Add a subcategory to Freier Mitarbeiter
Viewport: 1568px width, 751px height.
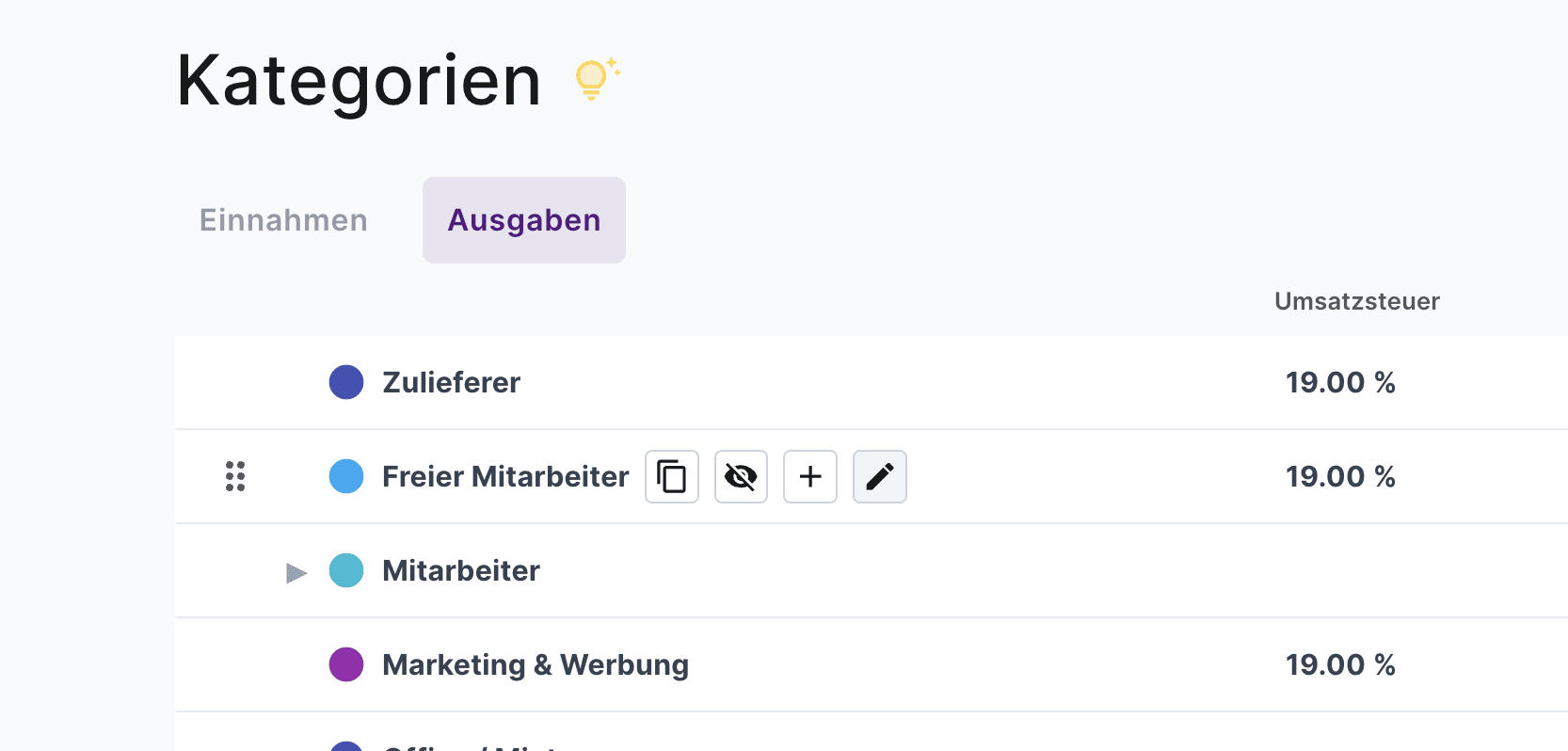tap(810, 476)
